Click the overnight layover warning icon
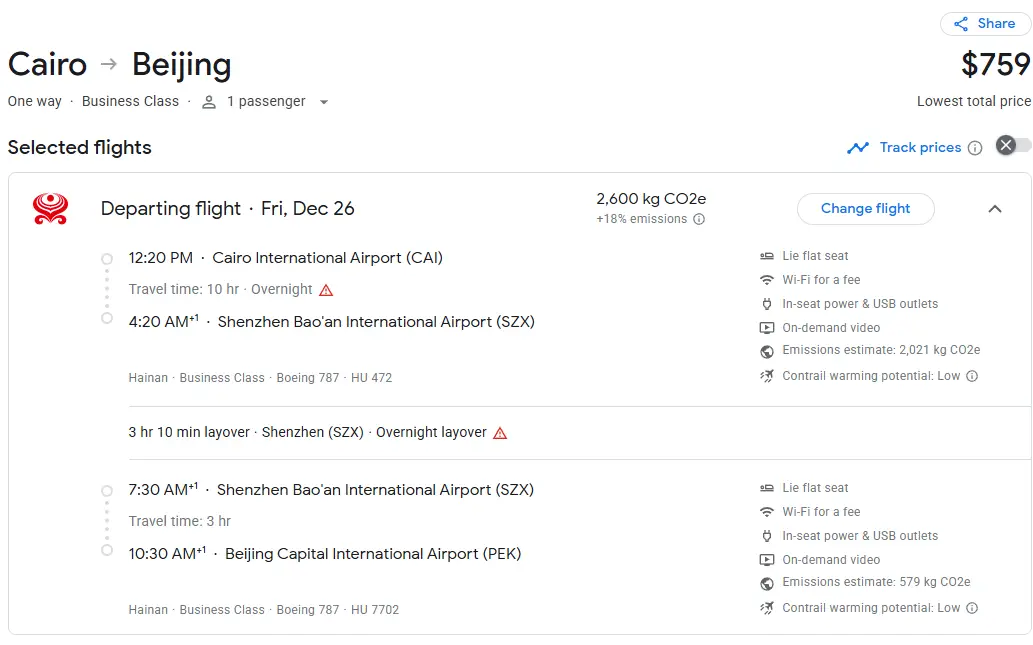The image size is (1033, 645). coord(500,433)
